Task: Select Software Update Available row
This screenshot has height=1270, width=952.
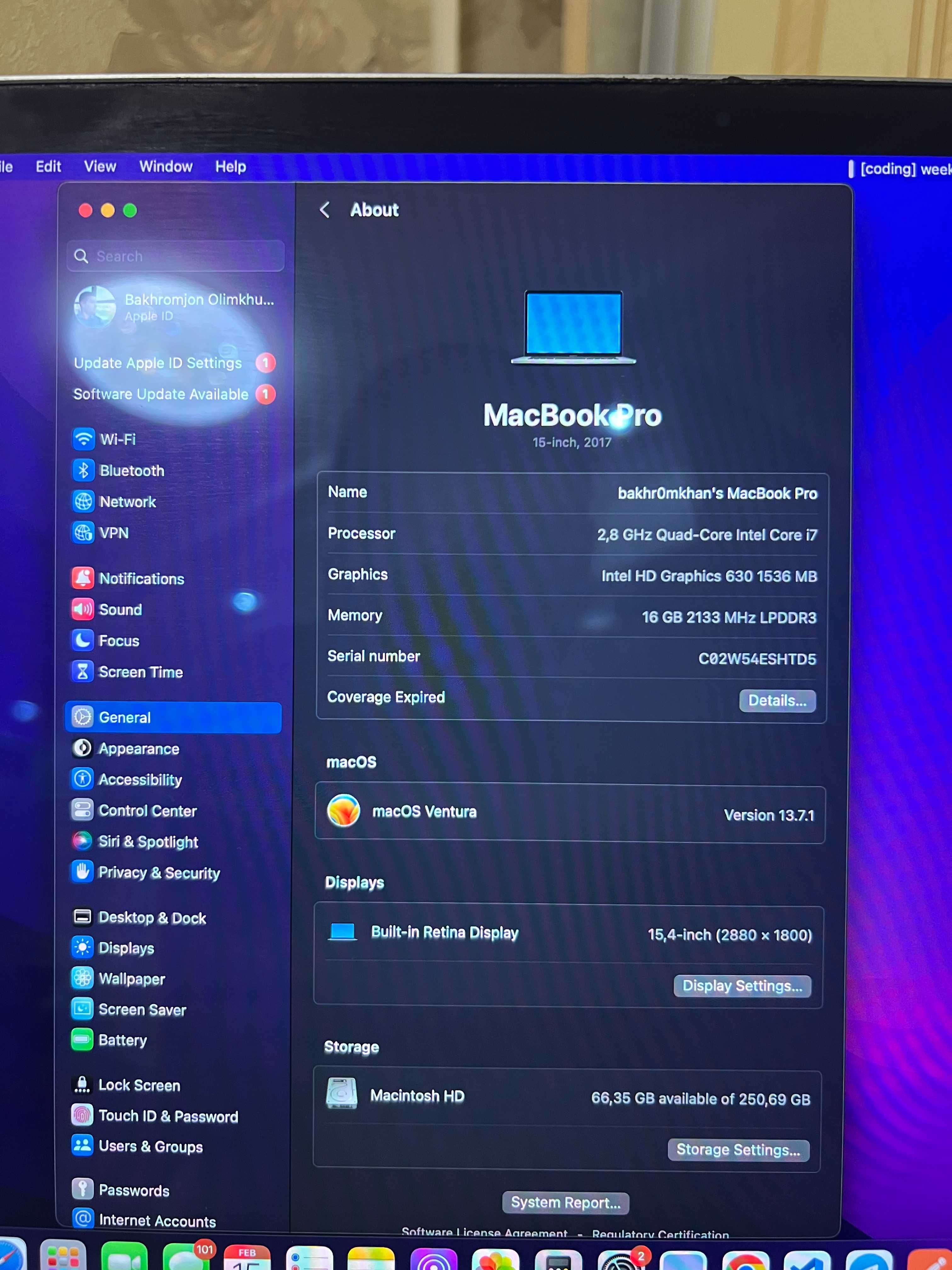Action: click(174, 394)
